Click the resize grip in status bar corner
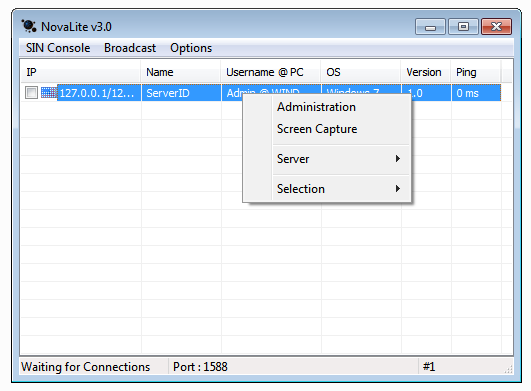Screen dimensions: 531x391 pyautogui.click(x=508, y=369)
